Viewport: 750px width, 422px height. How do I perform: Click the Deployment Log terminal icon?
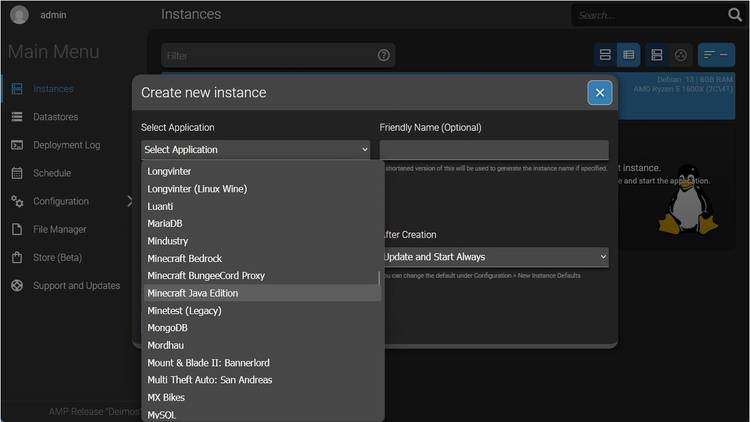tap(17, 145)
